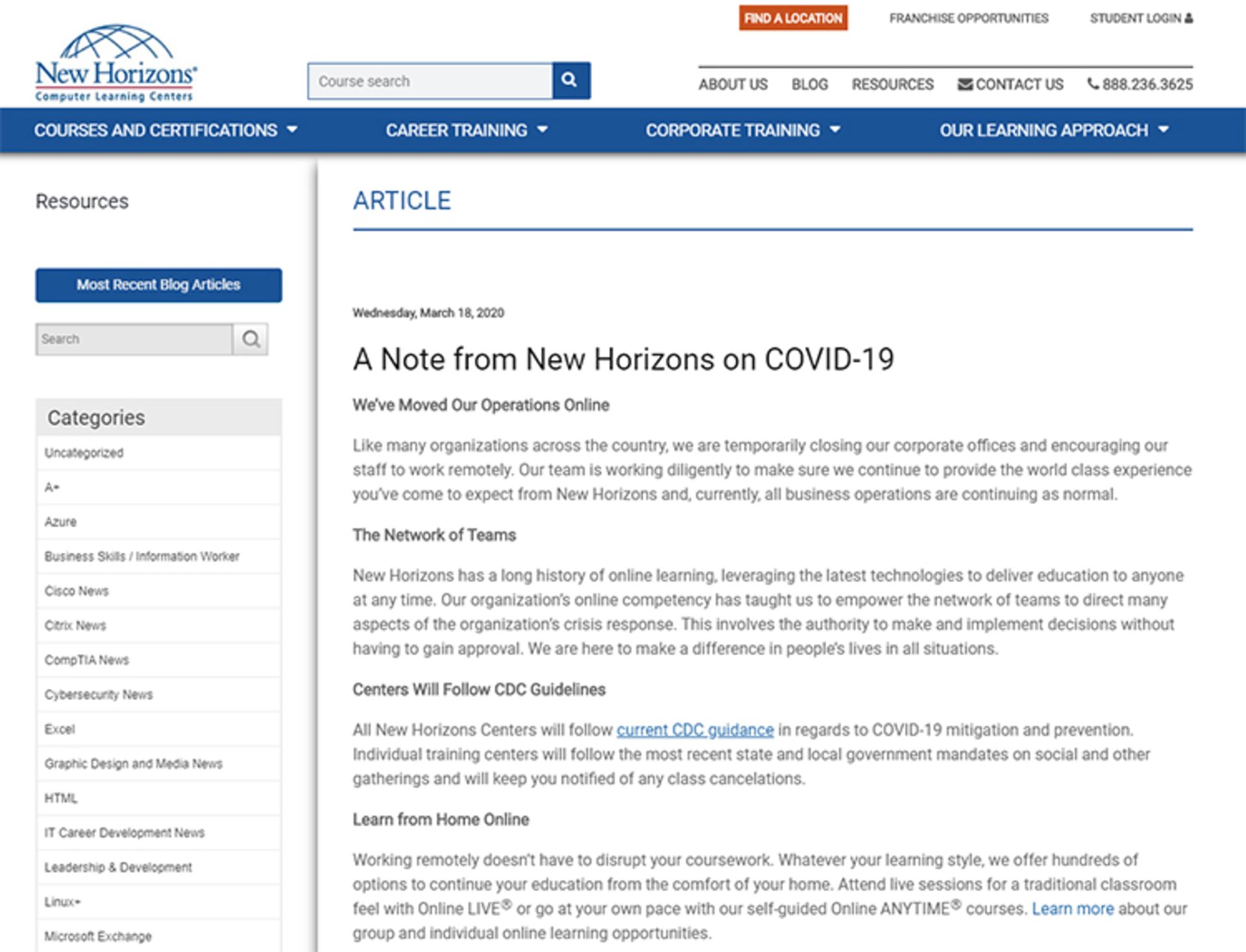Expand Courses and Certifications dropdown arrow
This screenshot has width=1246, height=952.
pos(293,130)
